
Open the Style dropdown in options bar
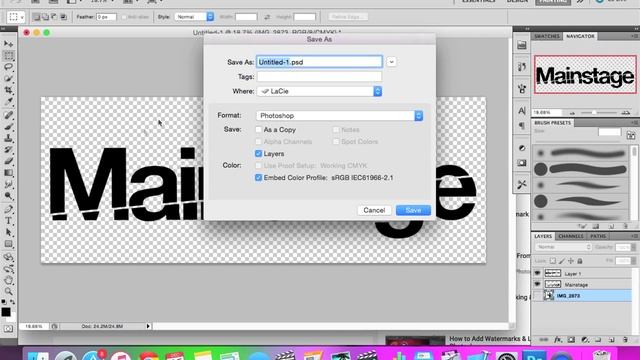194,17
